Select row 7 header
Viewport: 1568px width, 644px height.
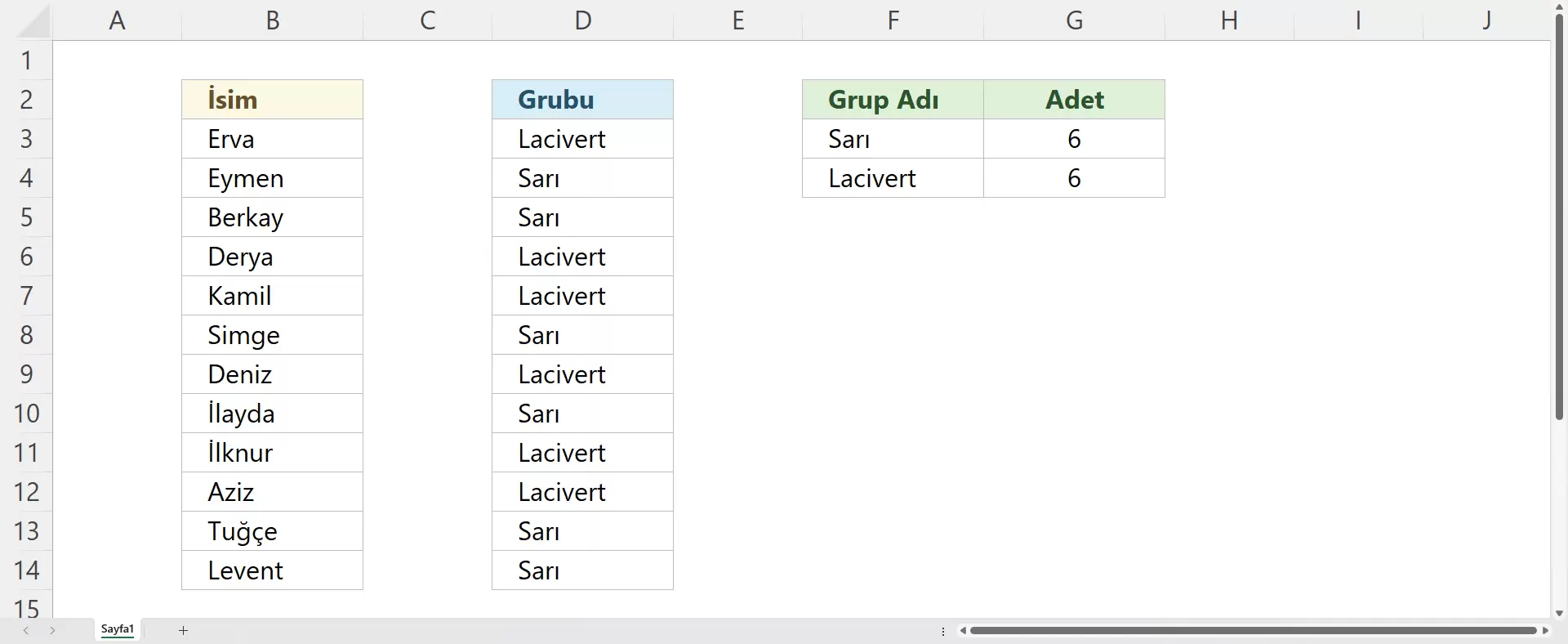pyautogui.click(x=26, y=296)
